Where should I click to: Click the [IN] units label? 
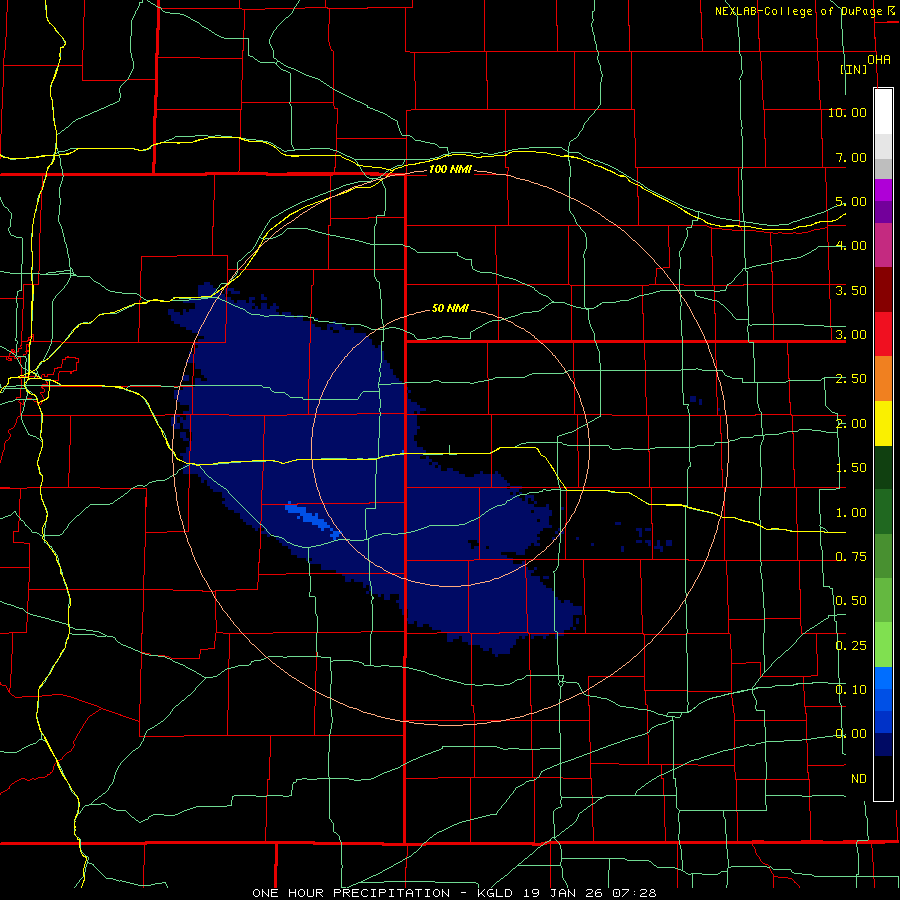coord(854,69)
